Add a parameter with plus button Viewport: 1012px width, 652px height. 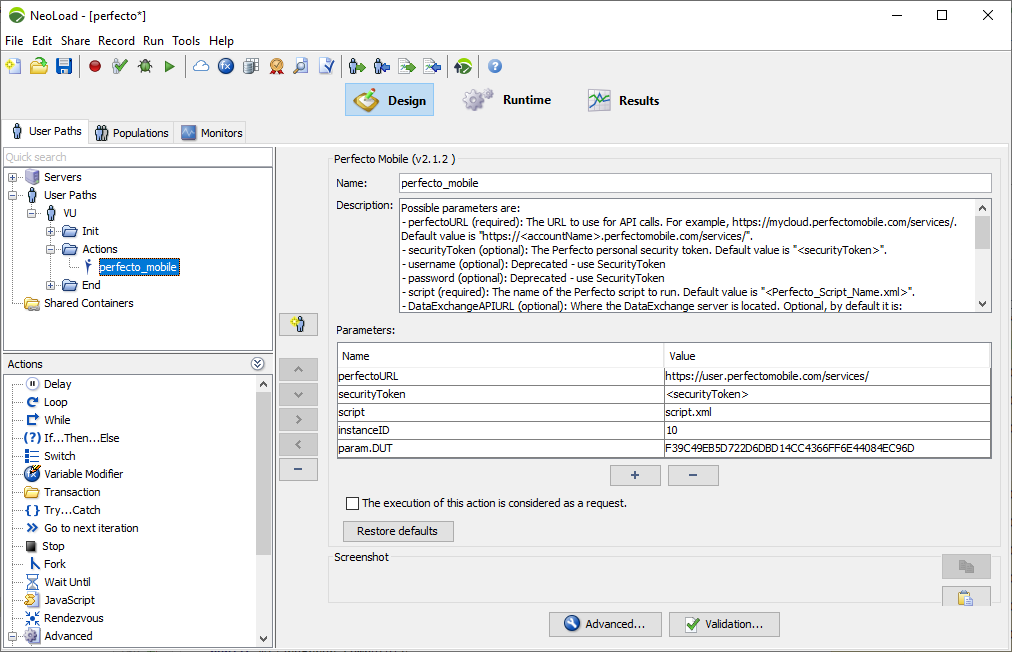click(635, 475)
